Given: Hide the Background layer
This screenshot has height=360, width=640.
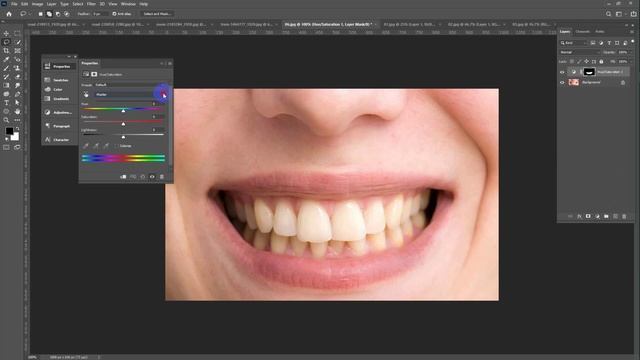Looking at the screenshot, I should [562, 82].
